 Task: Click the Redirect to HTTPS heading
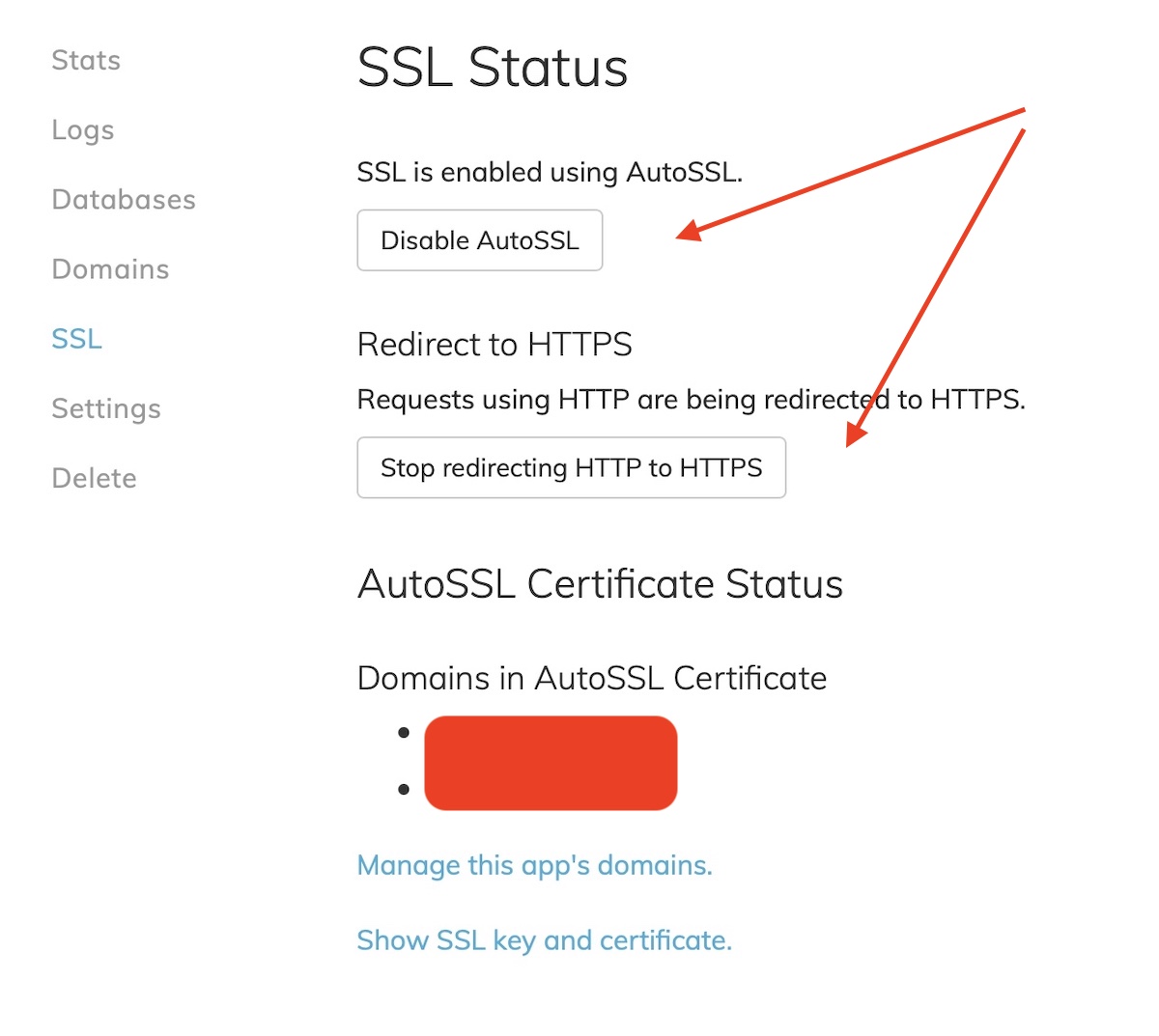click(495, 345)
